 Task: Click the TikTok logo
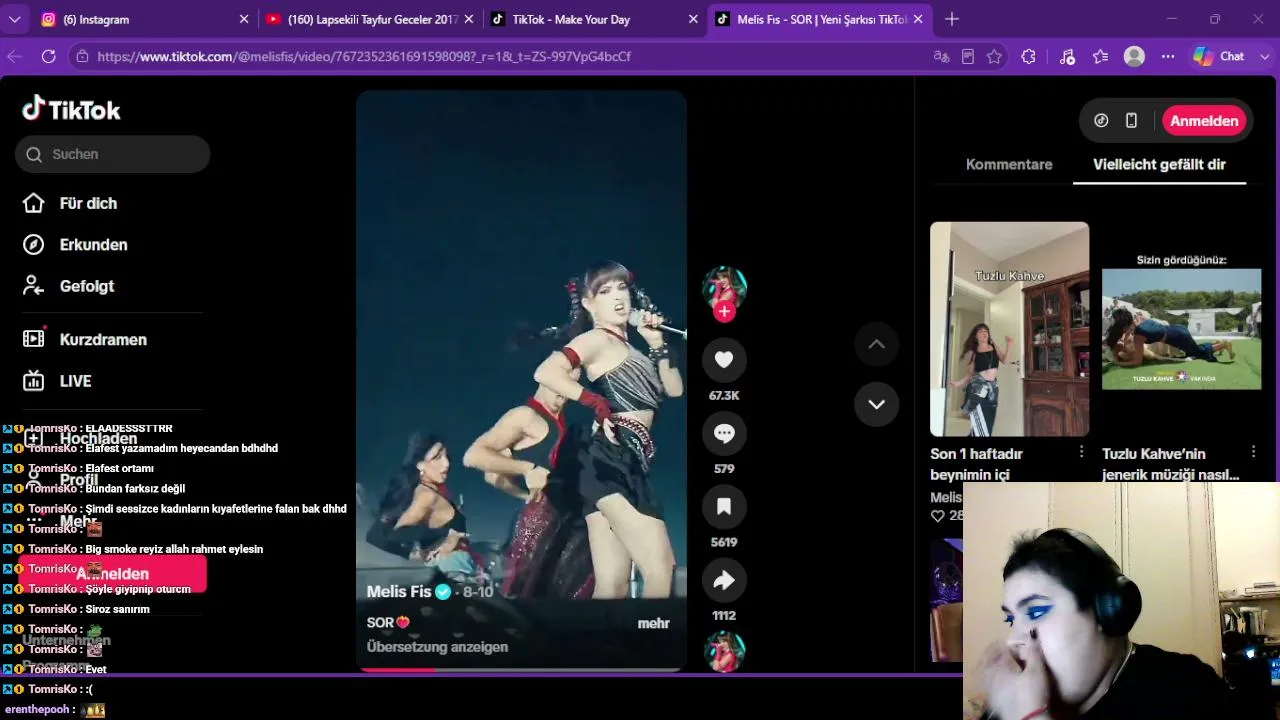[71, 109]
